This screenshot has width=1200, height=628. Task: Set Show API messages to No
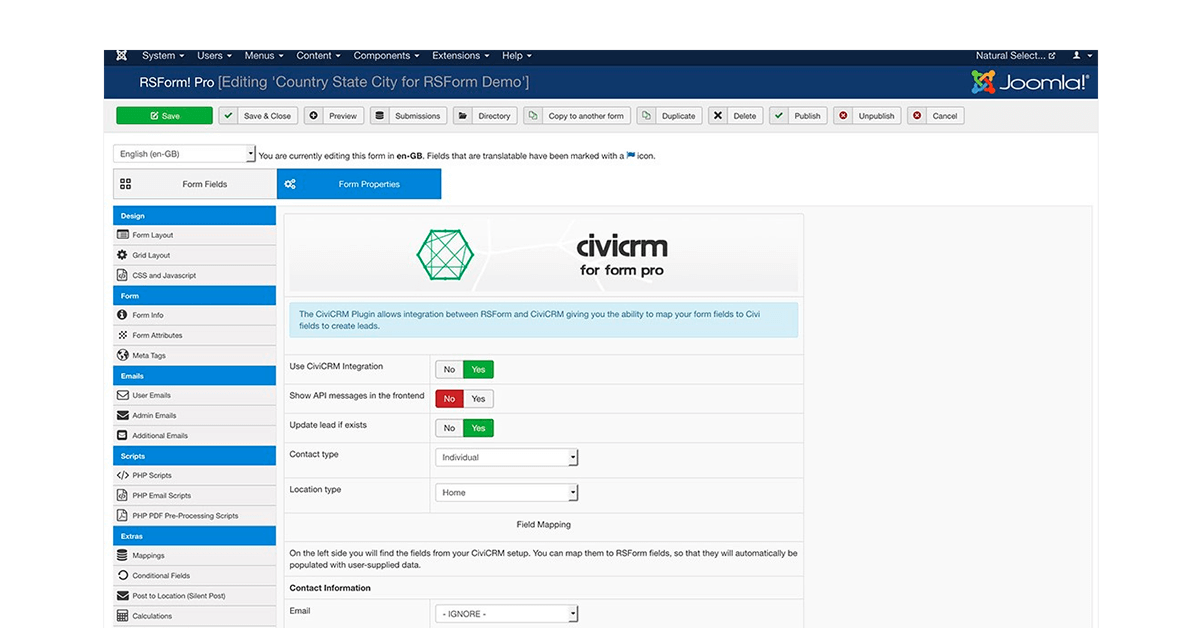click(449, 398)
